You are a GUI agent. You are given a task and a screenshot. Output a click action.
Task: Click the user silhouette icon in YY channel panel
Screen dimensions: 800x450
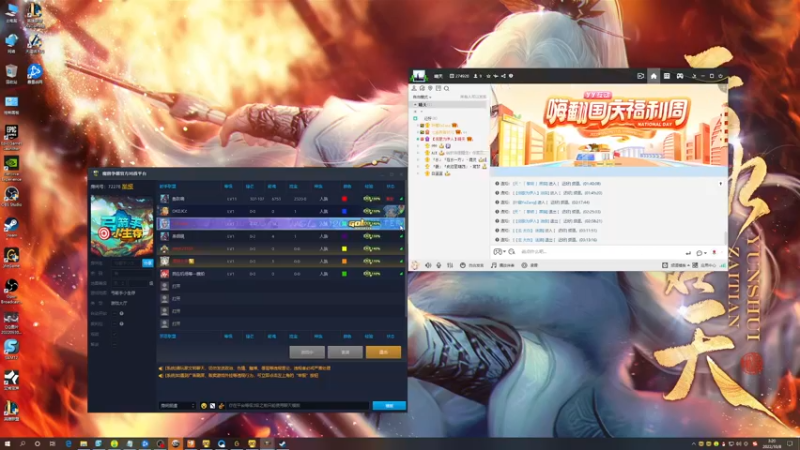point(414,88)
